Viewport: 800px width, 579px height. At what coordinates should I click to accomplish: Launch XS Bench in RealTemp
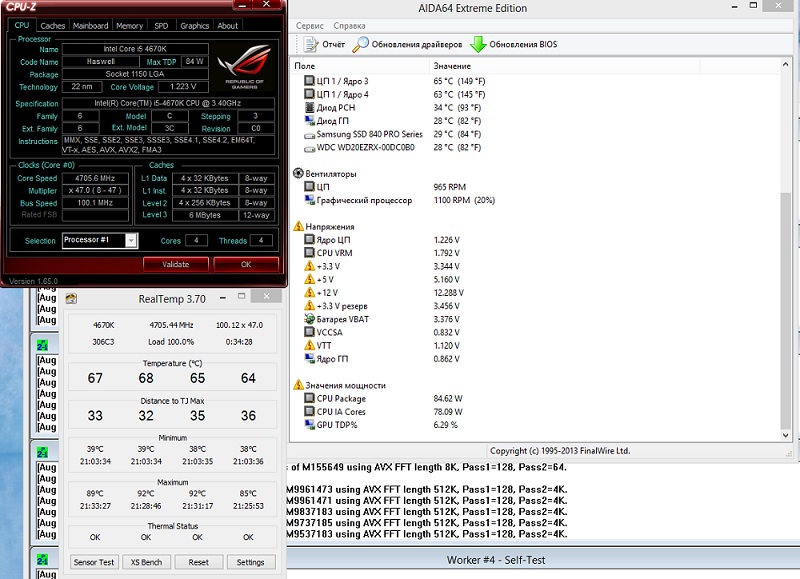(146, 562)
